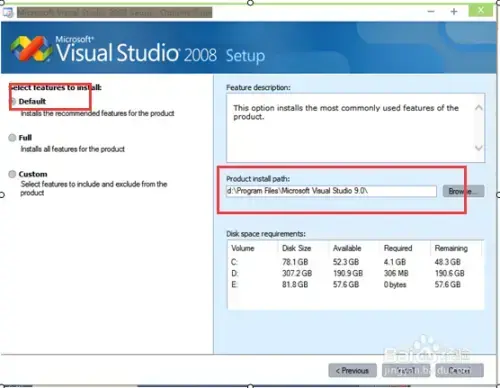This screenshot has width=500, height=388.
Task: Click the 48.3 GB remaining cell
Action: click(x=448, y=262)
